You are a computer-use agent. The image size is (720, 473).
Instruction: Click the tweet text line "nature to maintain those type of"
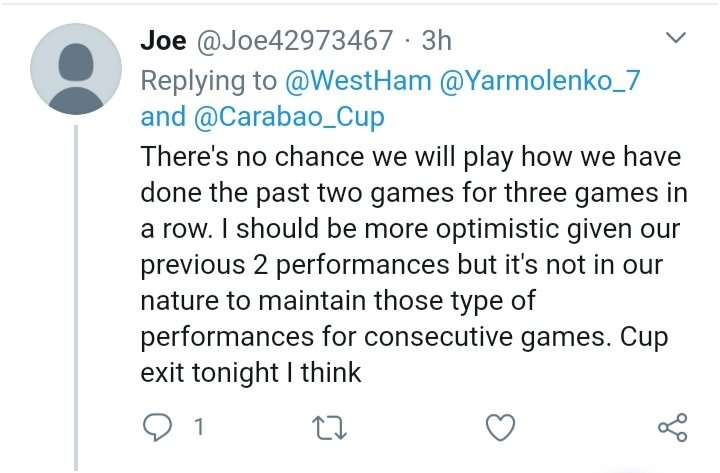pos(338,301)
